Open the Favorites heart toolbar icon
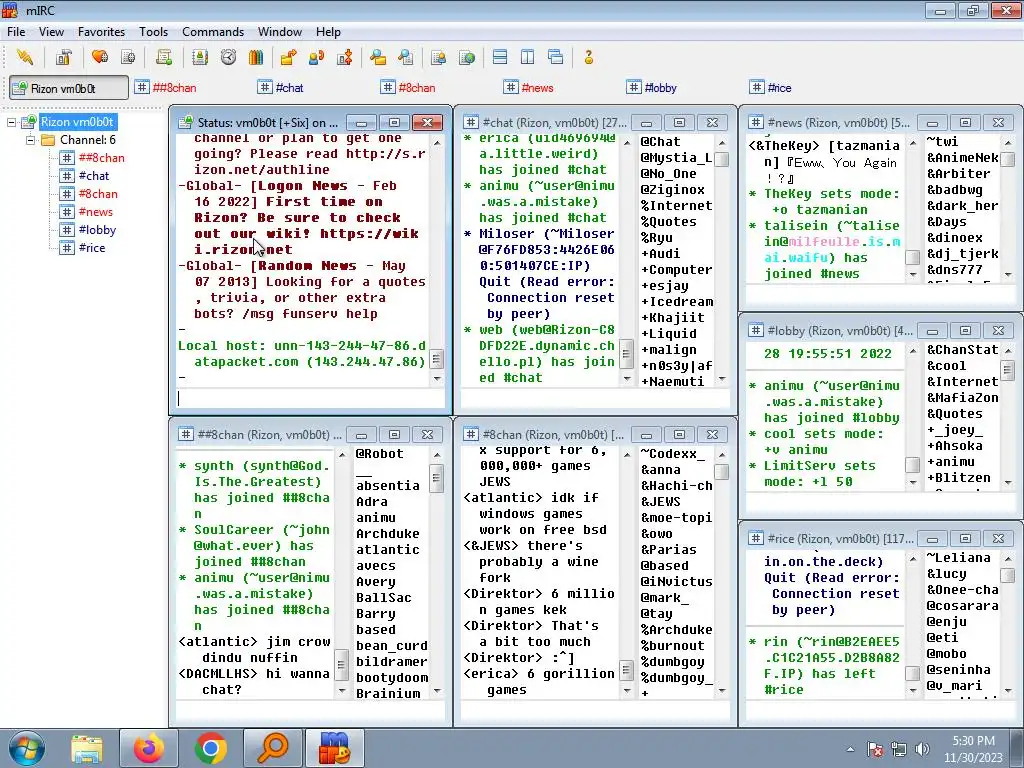 coord(100,57)
